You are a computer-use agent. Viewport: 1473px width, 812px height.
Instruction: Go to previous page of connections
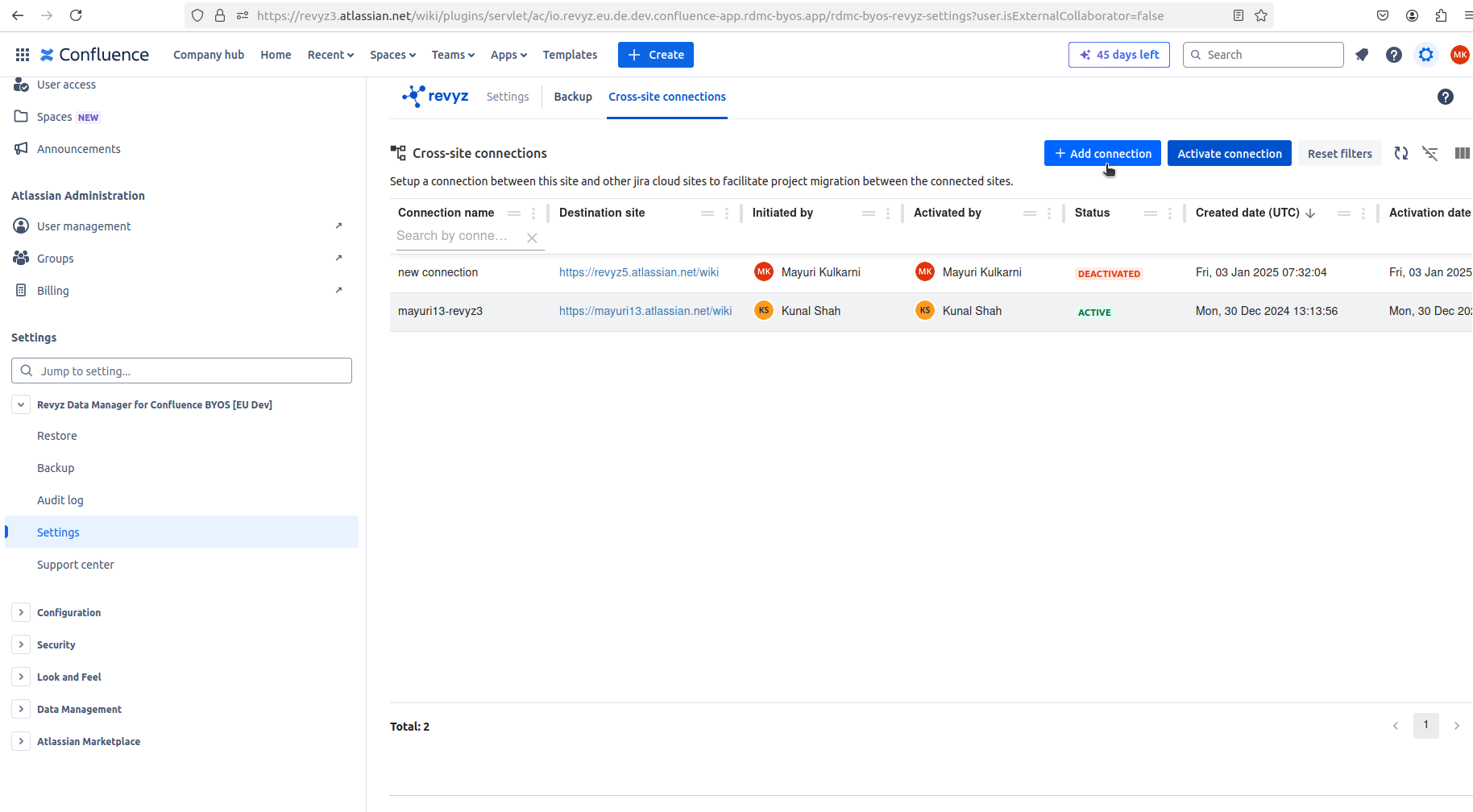click(1396, 726)
